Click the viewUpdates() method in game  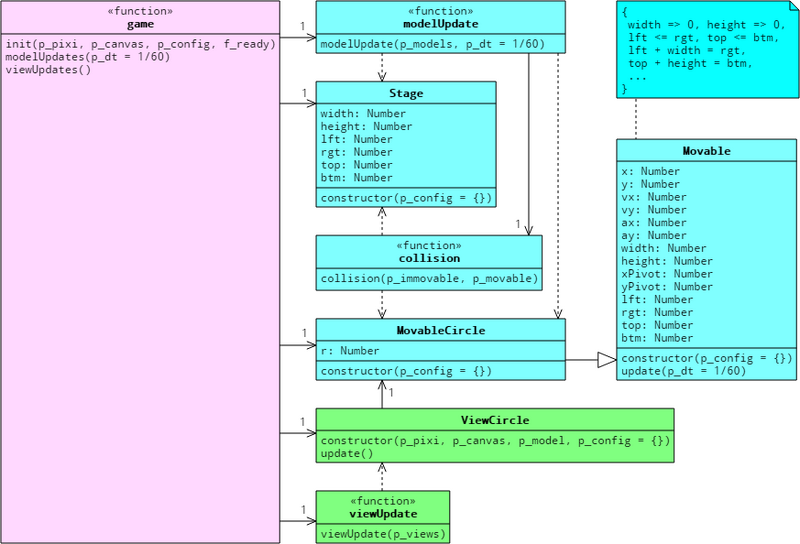click(48, 70)
